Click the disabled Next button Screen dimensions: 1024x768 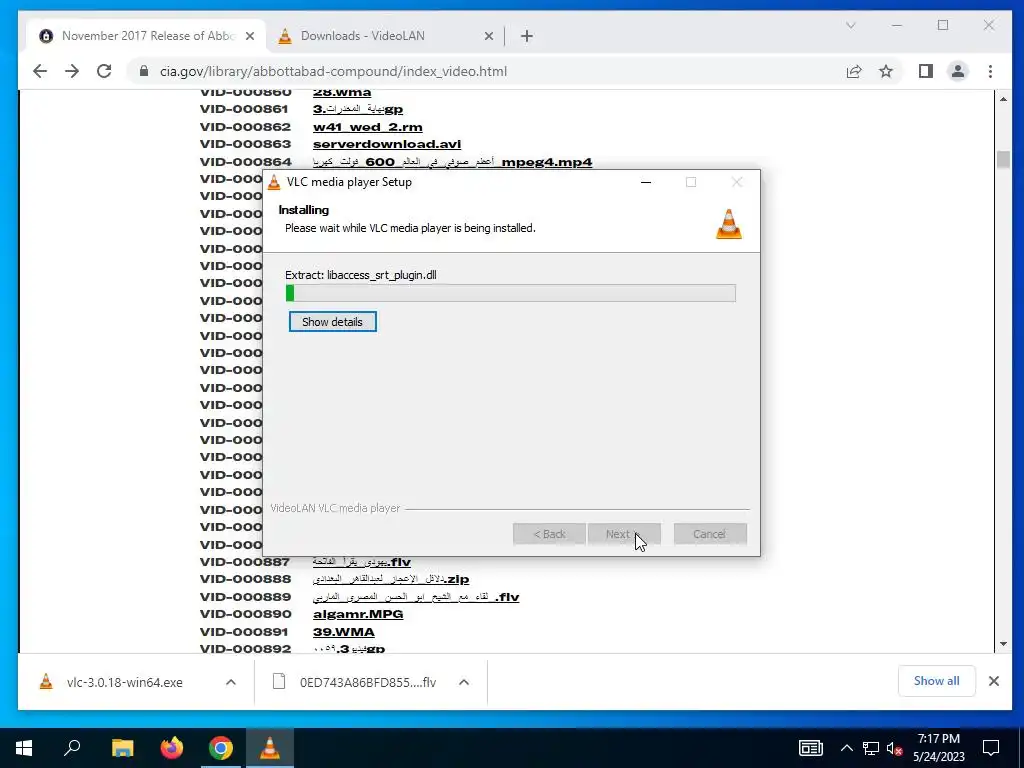[624, 534]
